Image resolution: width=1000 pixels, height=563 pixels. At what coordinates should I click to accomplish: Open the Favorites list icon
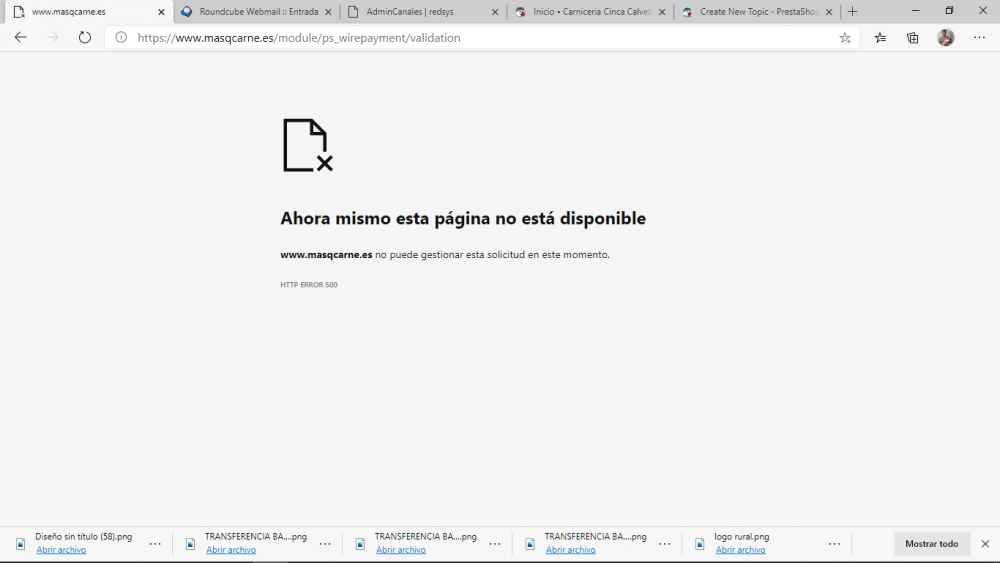[x=880, y=38]
